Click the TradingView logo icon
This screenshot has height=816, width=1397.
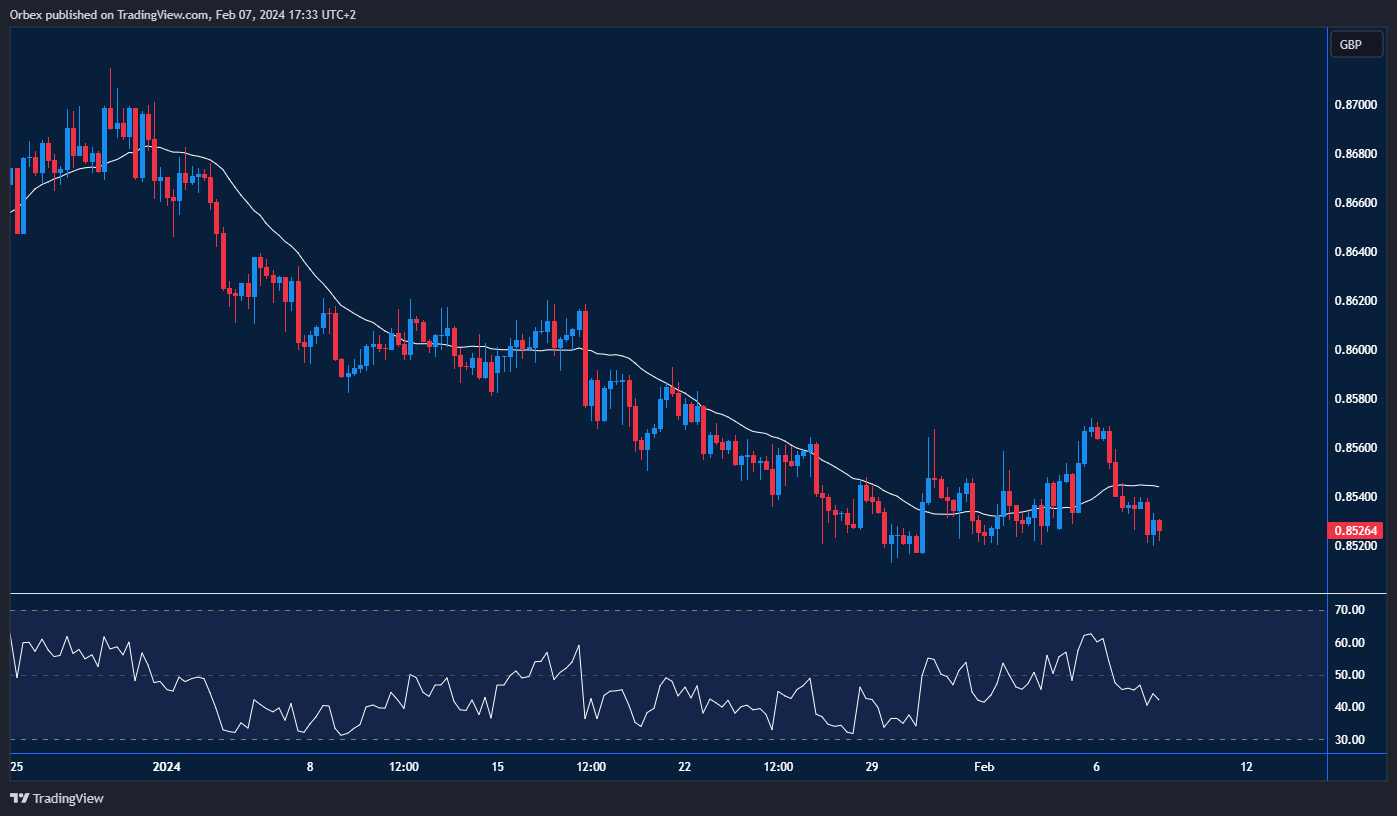tap(17, 798)
